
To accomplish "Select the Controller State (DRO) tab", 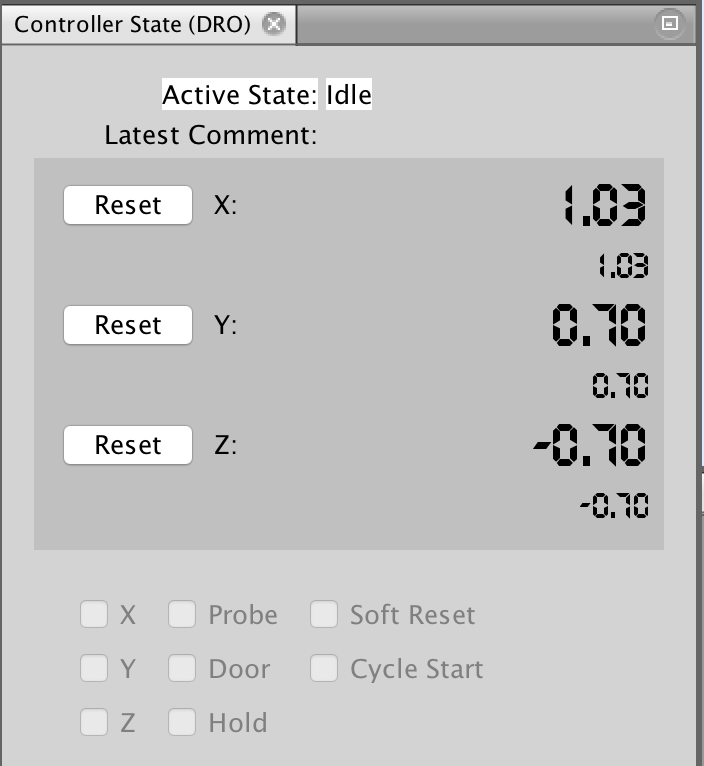I will tap(132, 24).
